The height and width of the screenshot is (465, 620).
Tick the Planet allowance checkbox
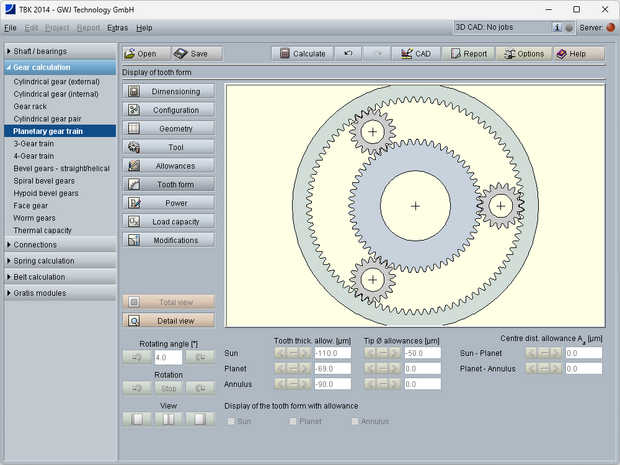(293, 422)
